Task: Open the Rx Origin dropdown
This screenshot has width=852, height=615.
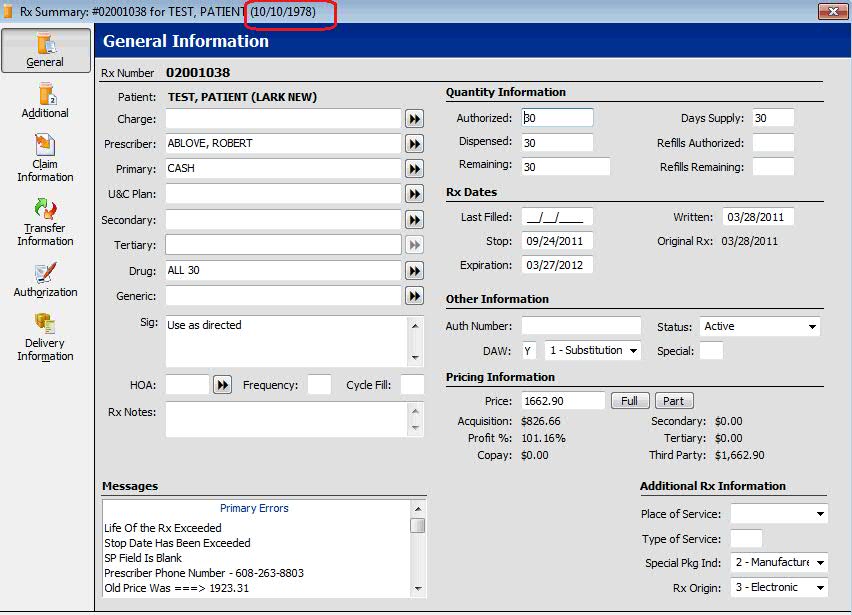Action: coord(820,588)
